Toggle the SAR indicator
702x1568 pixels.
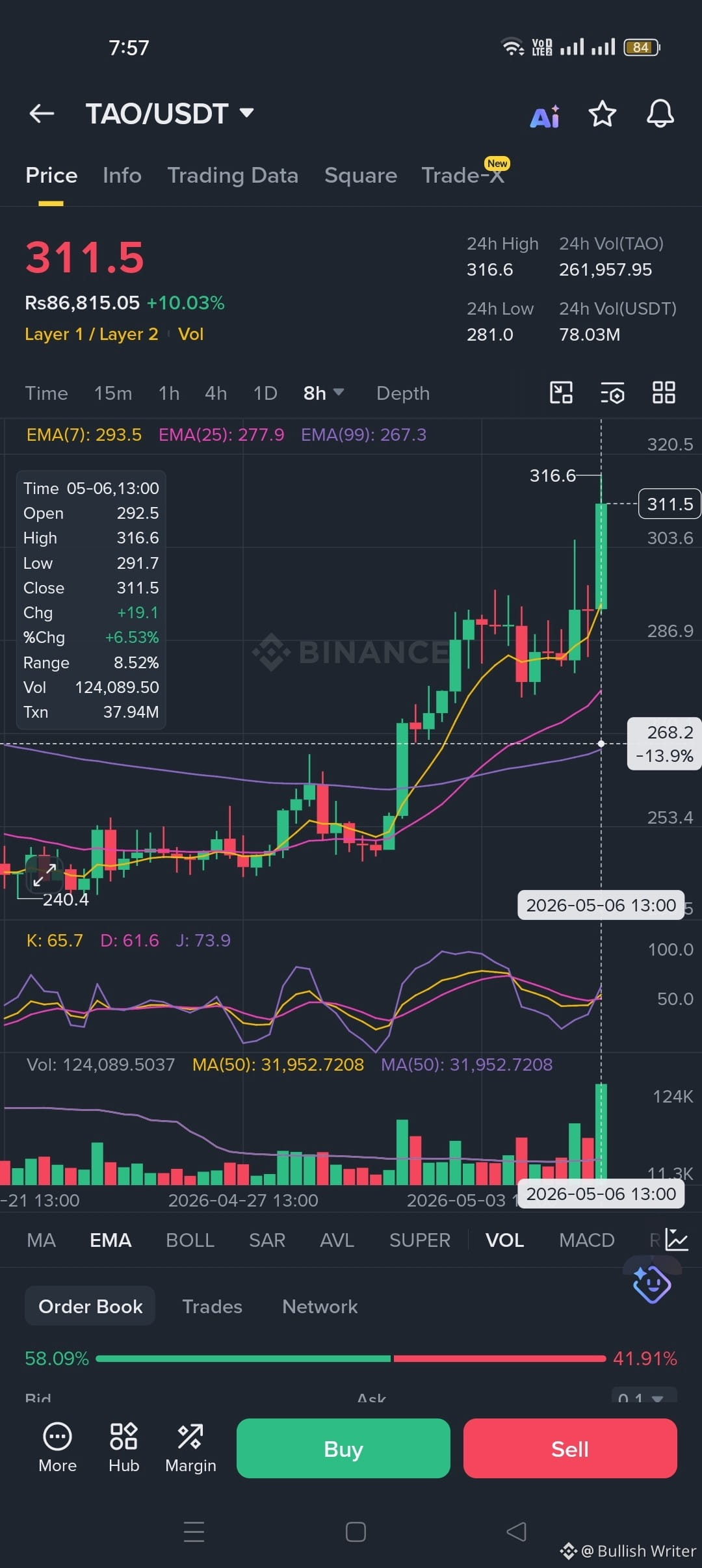[x=267, y=1240]
